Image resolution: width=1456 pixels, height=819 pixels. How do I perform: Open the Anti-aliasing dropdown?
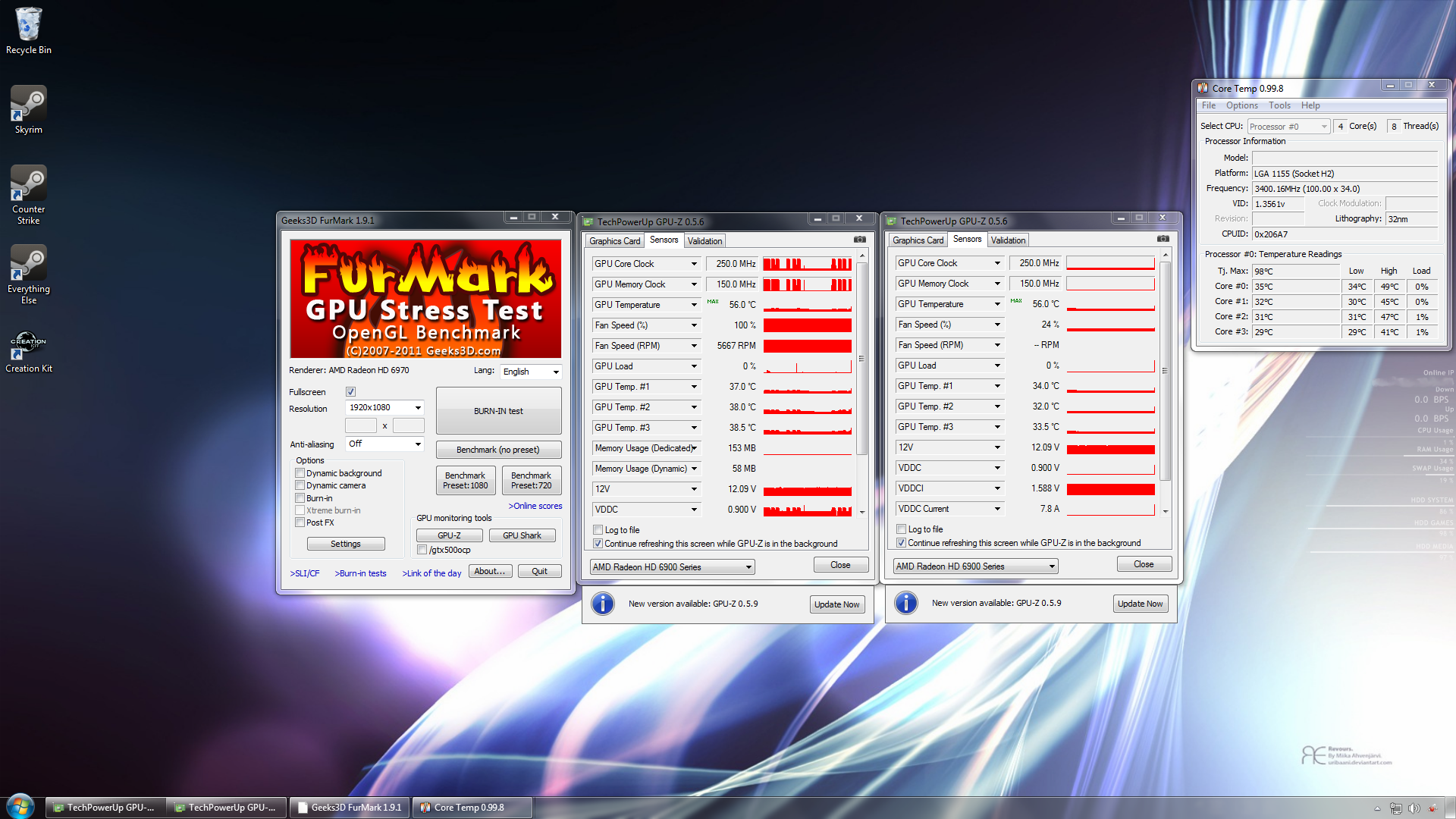pos(384,444)
